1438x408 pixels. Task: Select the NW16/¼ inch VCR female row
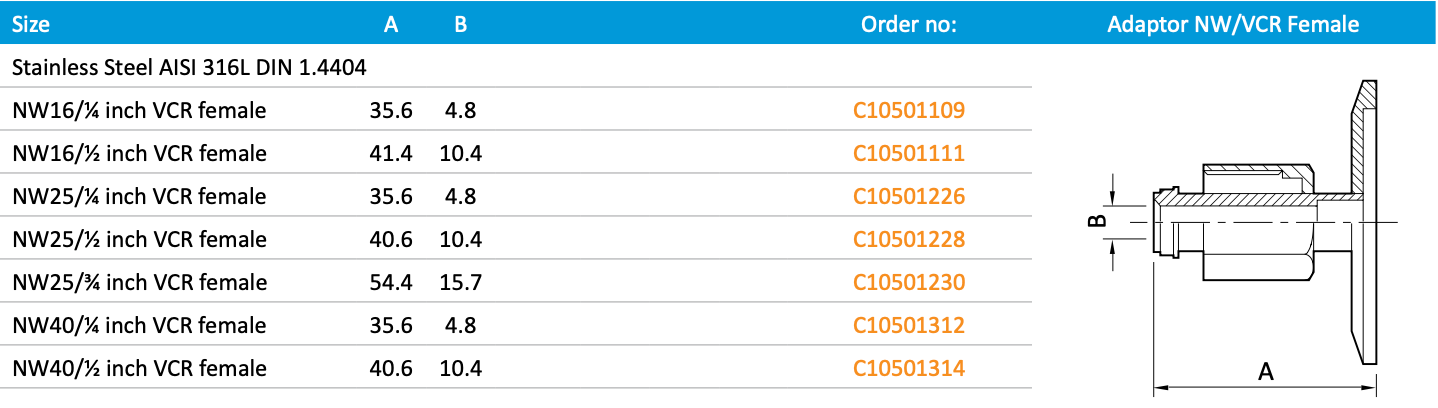tap(139, 110)
